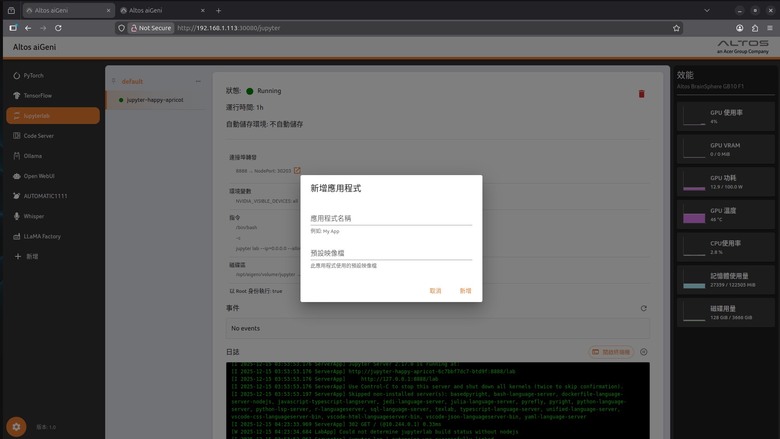Bookmark this page with the star icon

click(676, 28)
